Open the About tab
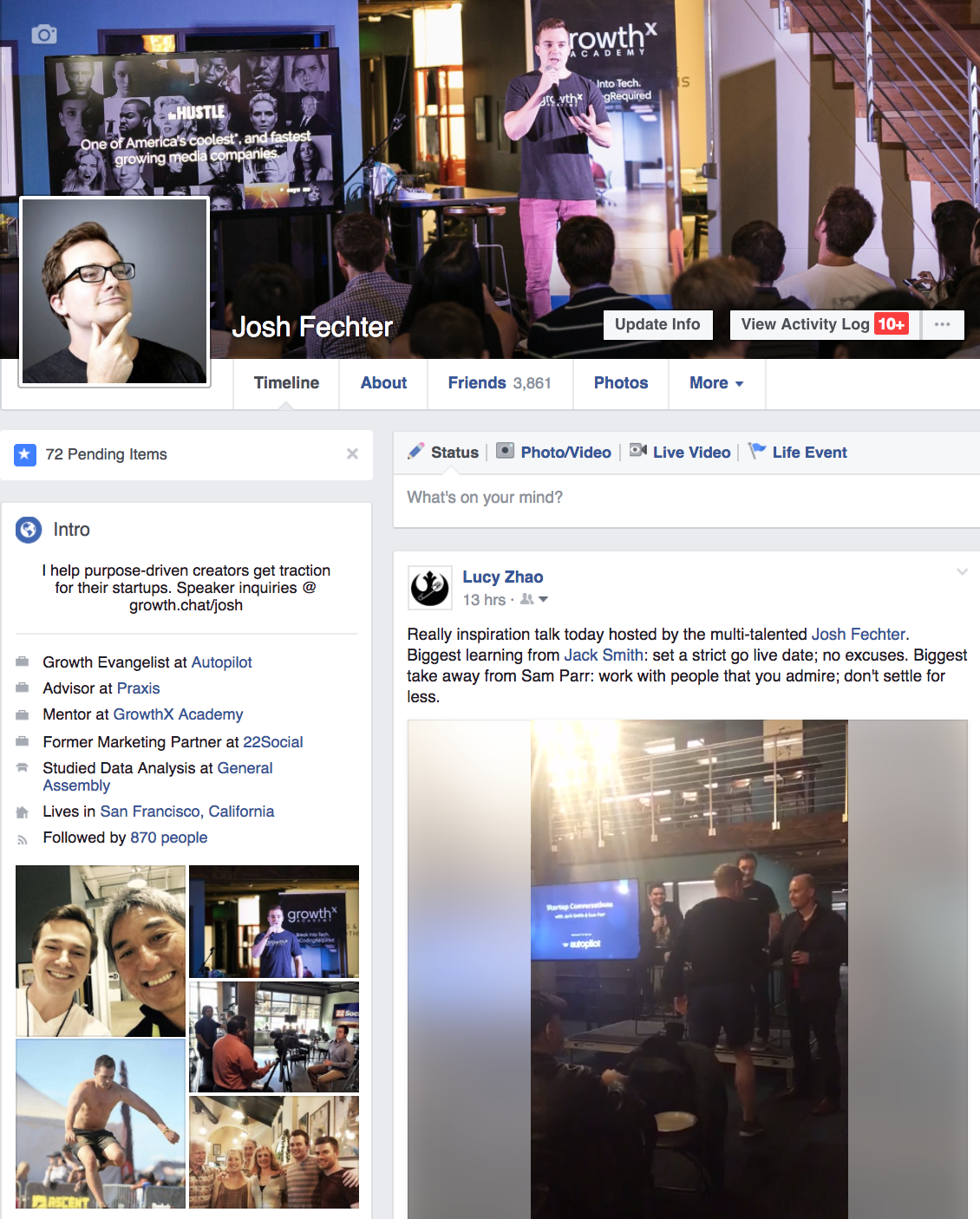 383,383
